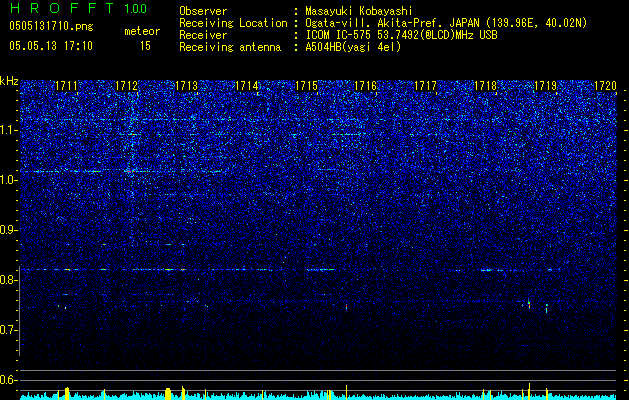Click the 1.1 kHz axis label

click(9, 130)
